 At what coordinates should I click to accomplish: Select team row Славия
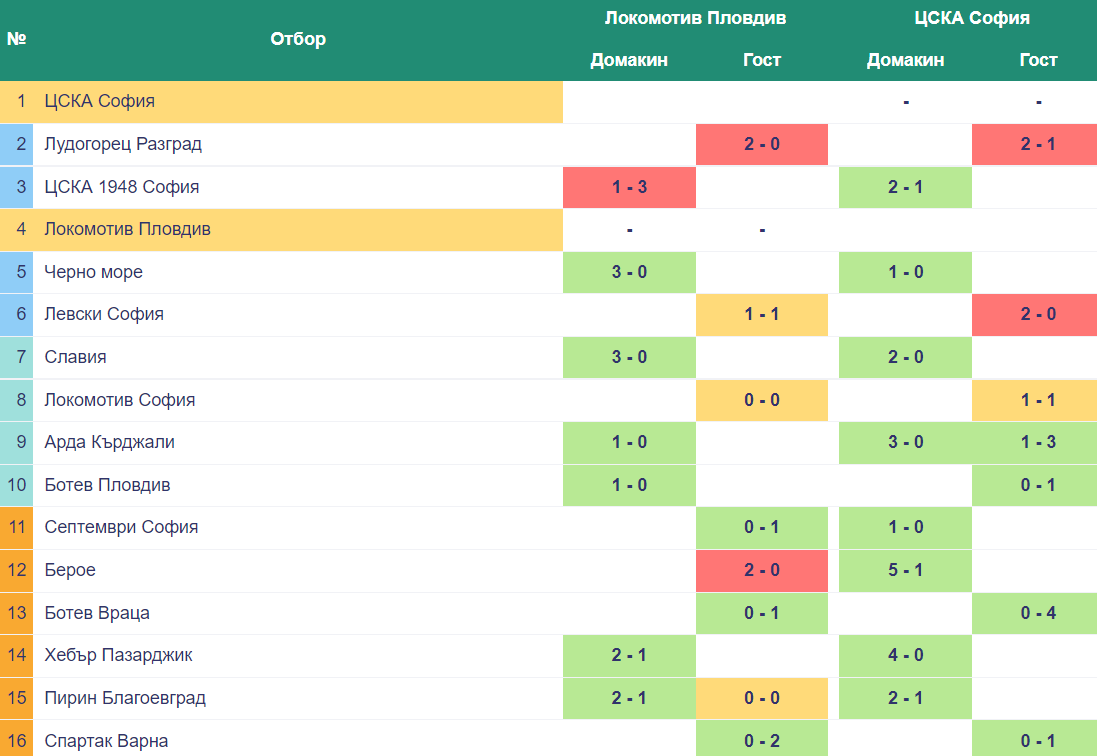pyautogui.click(x=548, y=357)
